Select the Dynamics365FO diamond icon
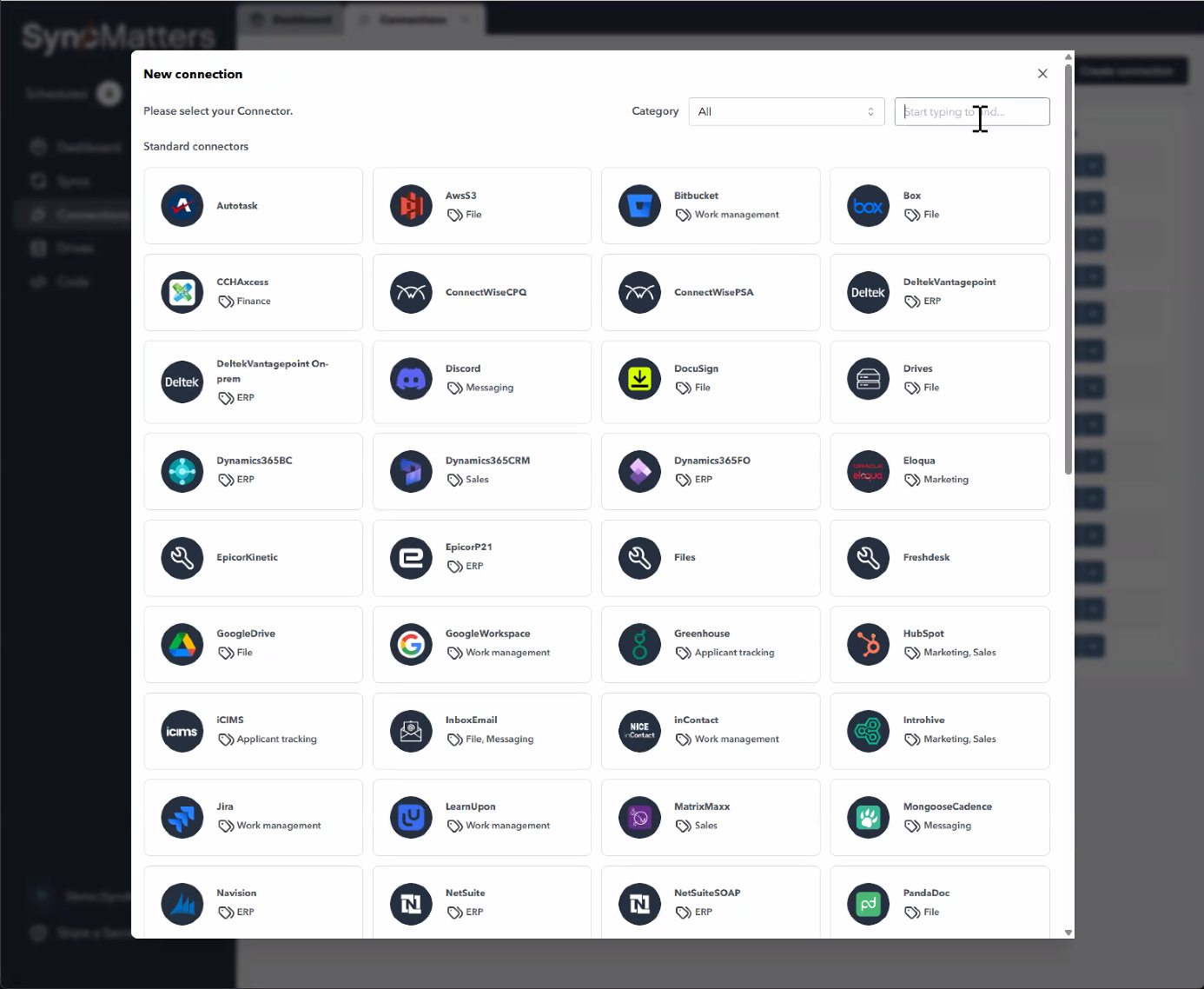1204x989 pixels. pos(639,471)
